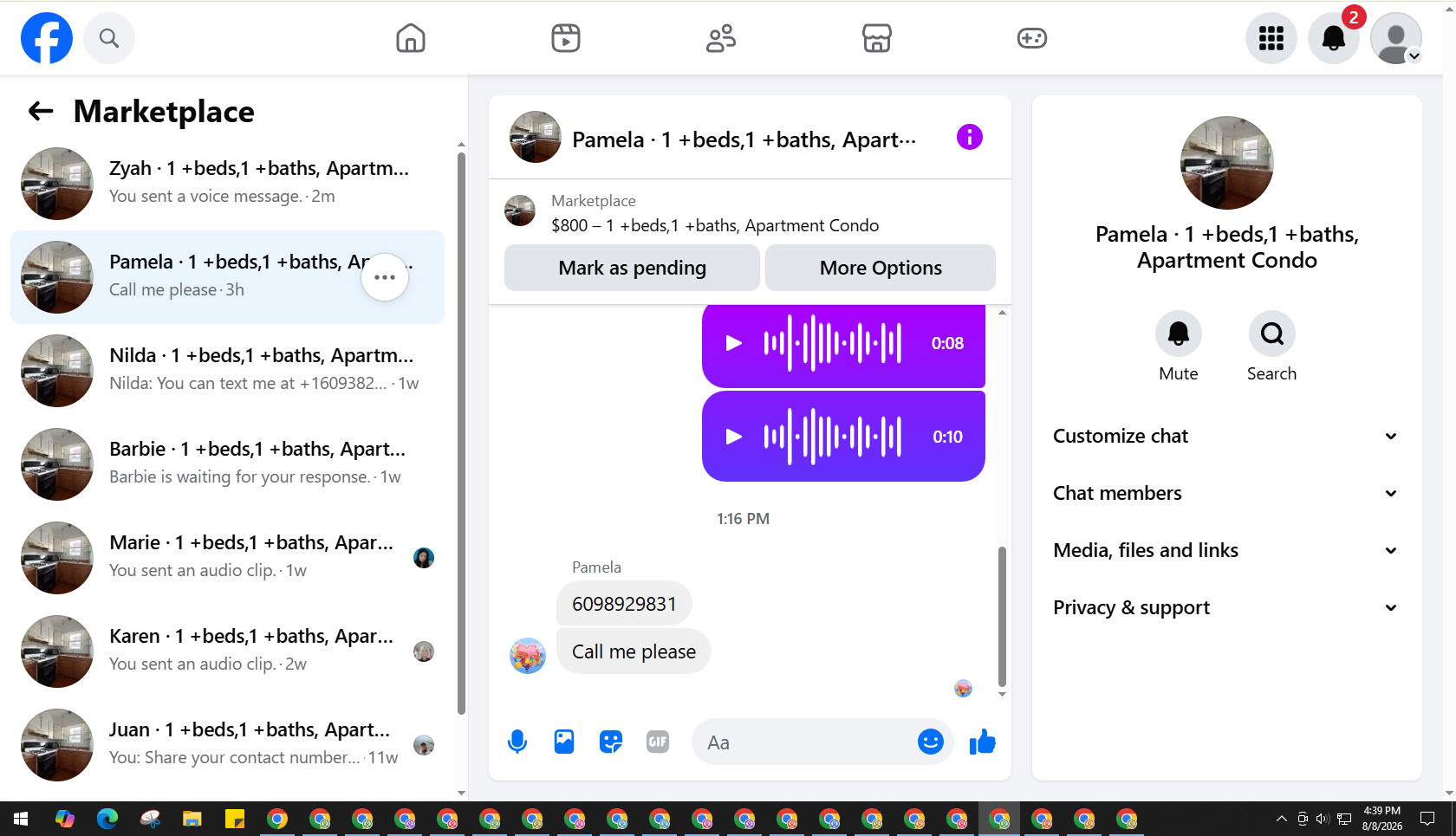1456x836 pixels.
Task: Open the Marie apartment conversation
Action: [x=227, y=558]
